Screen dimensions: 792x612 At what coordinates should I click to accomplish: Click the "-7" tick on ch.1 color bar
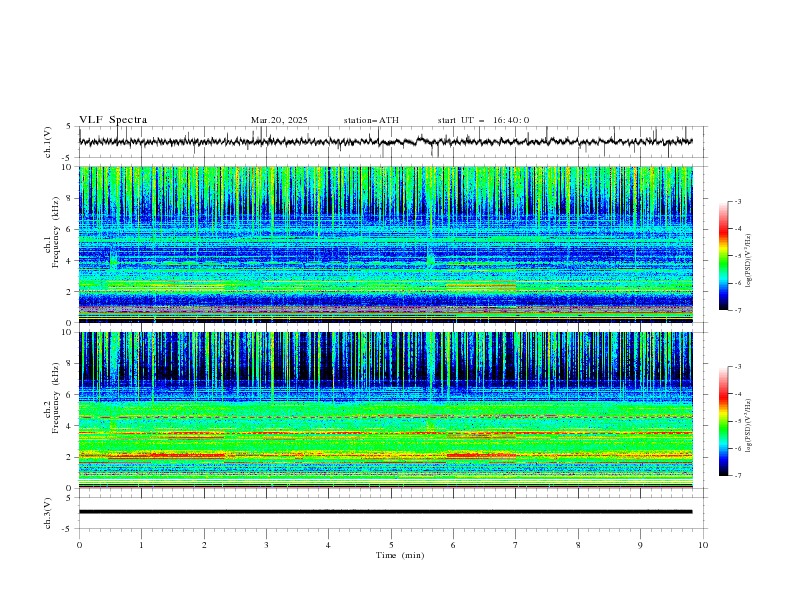[x=738, y=310]
